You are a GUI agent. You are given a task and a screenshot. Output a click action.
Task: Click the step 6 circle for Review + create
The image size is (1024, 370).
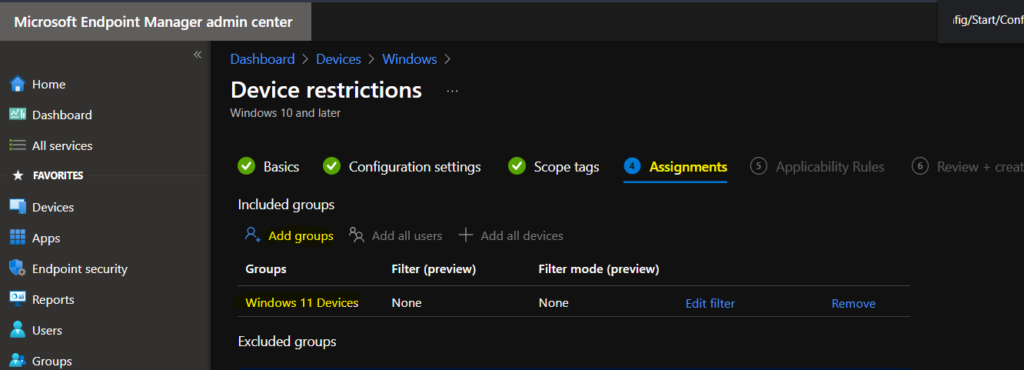tap(920, 166)
